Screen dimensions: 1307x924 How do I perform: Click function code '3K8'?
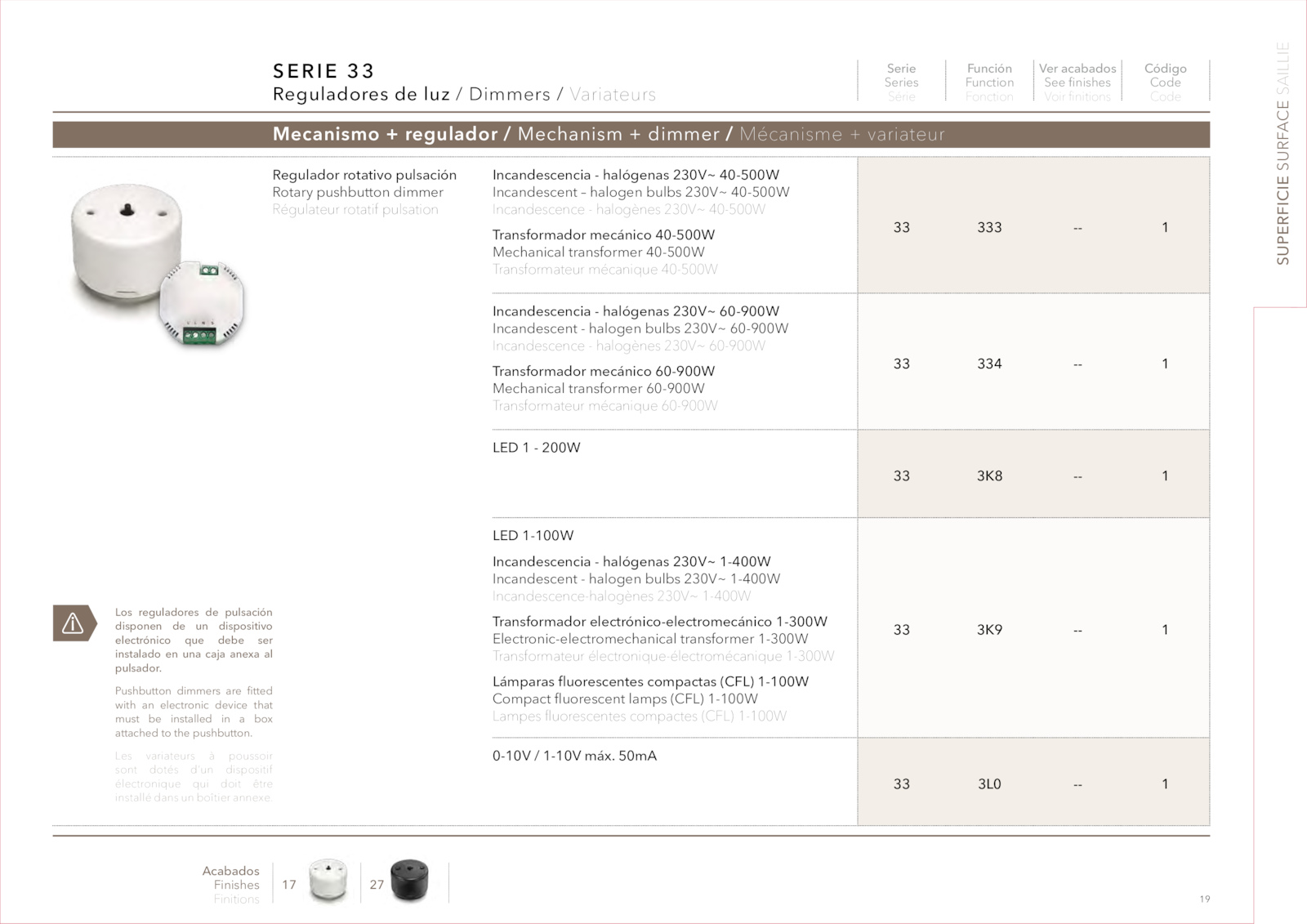click(x=989, y=475)
